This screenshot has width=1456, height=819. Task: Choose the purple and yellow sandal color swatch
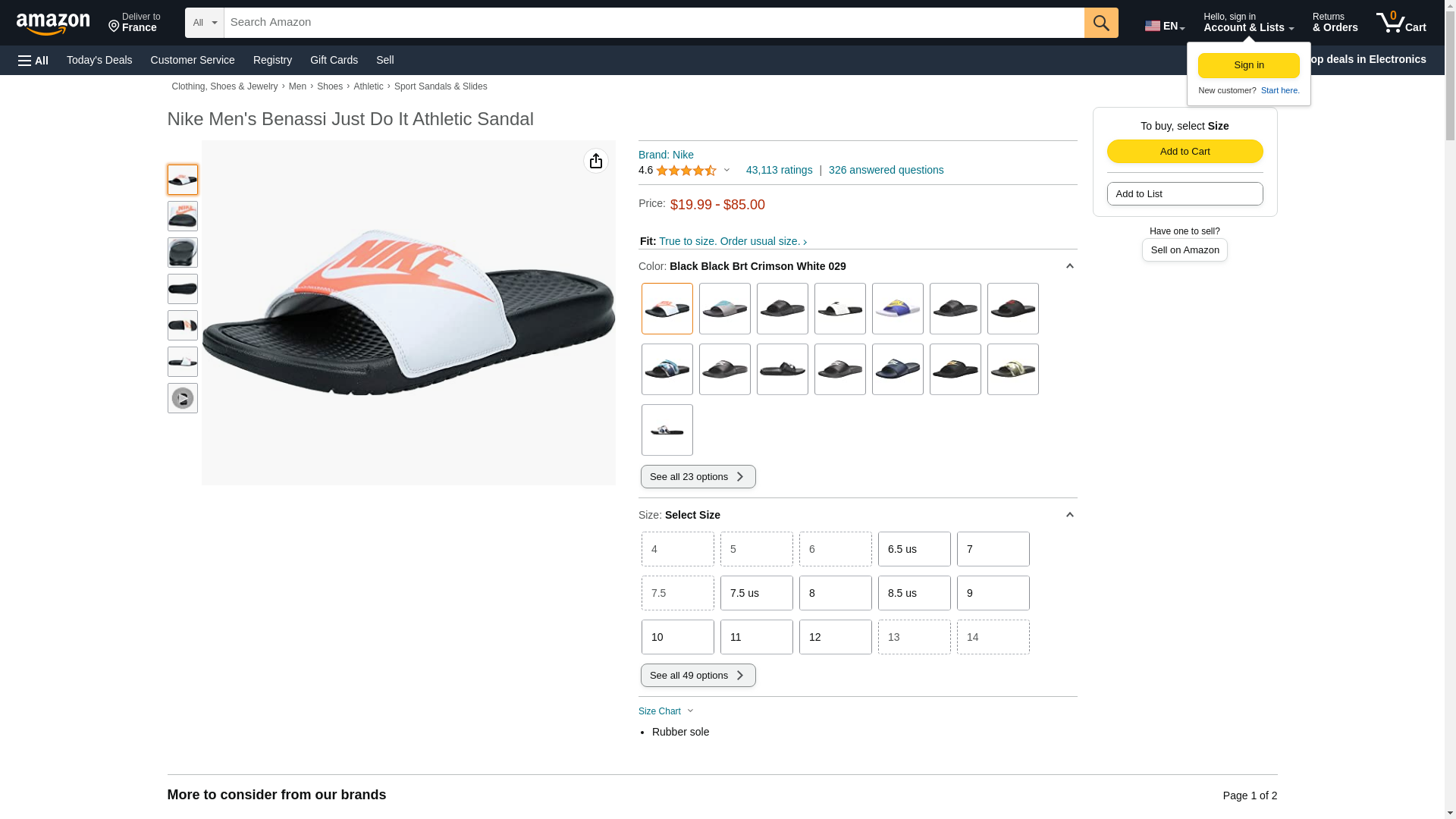click(897, 309)
